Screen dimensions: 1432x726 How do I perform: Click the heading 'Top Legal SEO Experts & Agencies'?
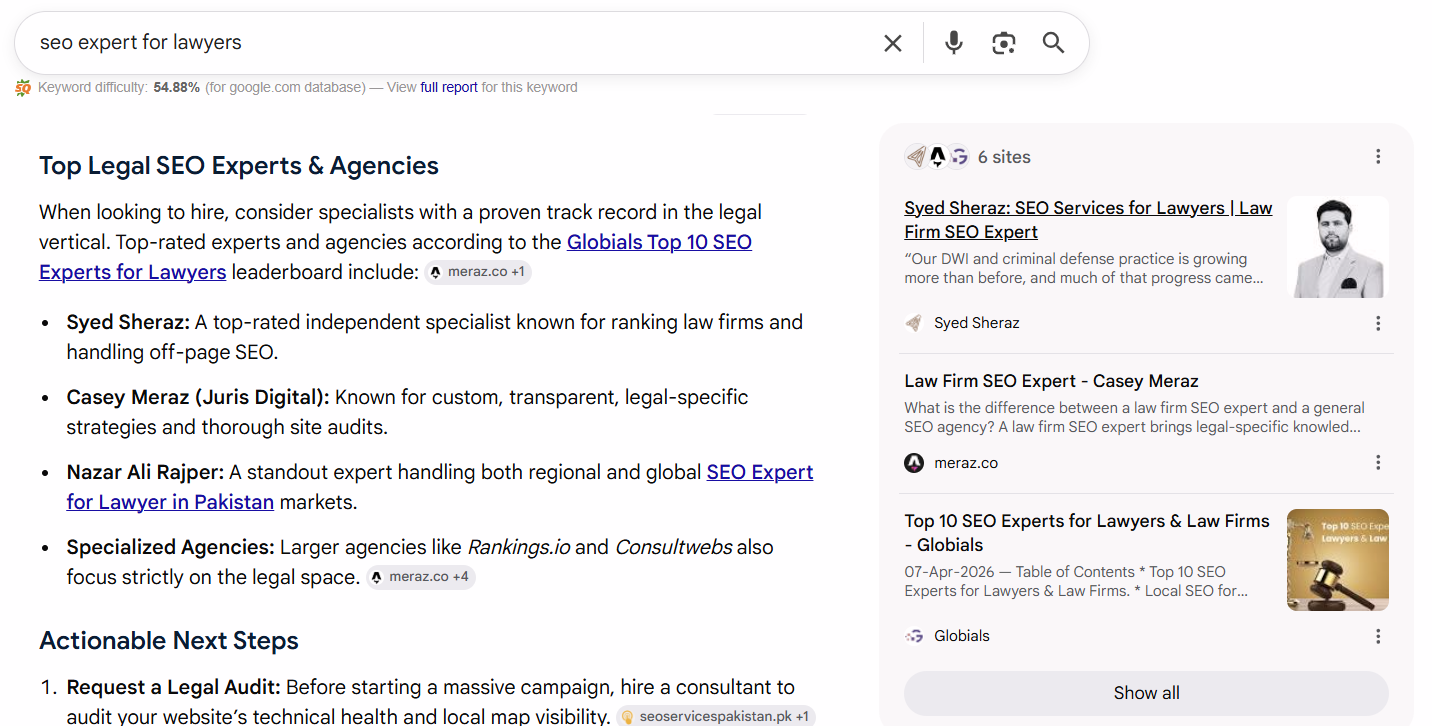(x=239, y=166)
